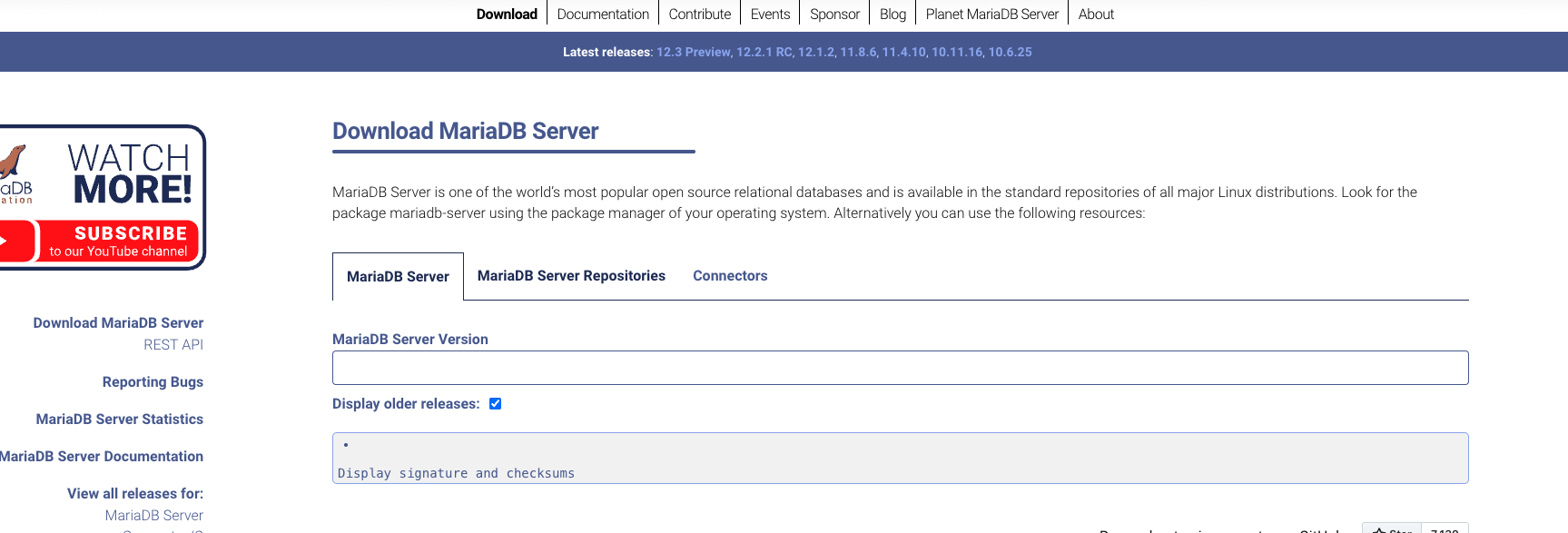Open the Documentation menu item

603,15
